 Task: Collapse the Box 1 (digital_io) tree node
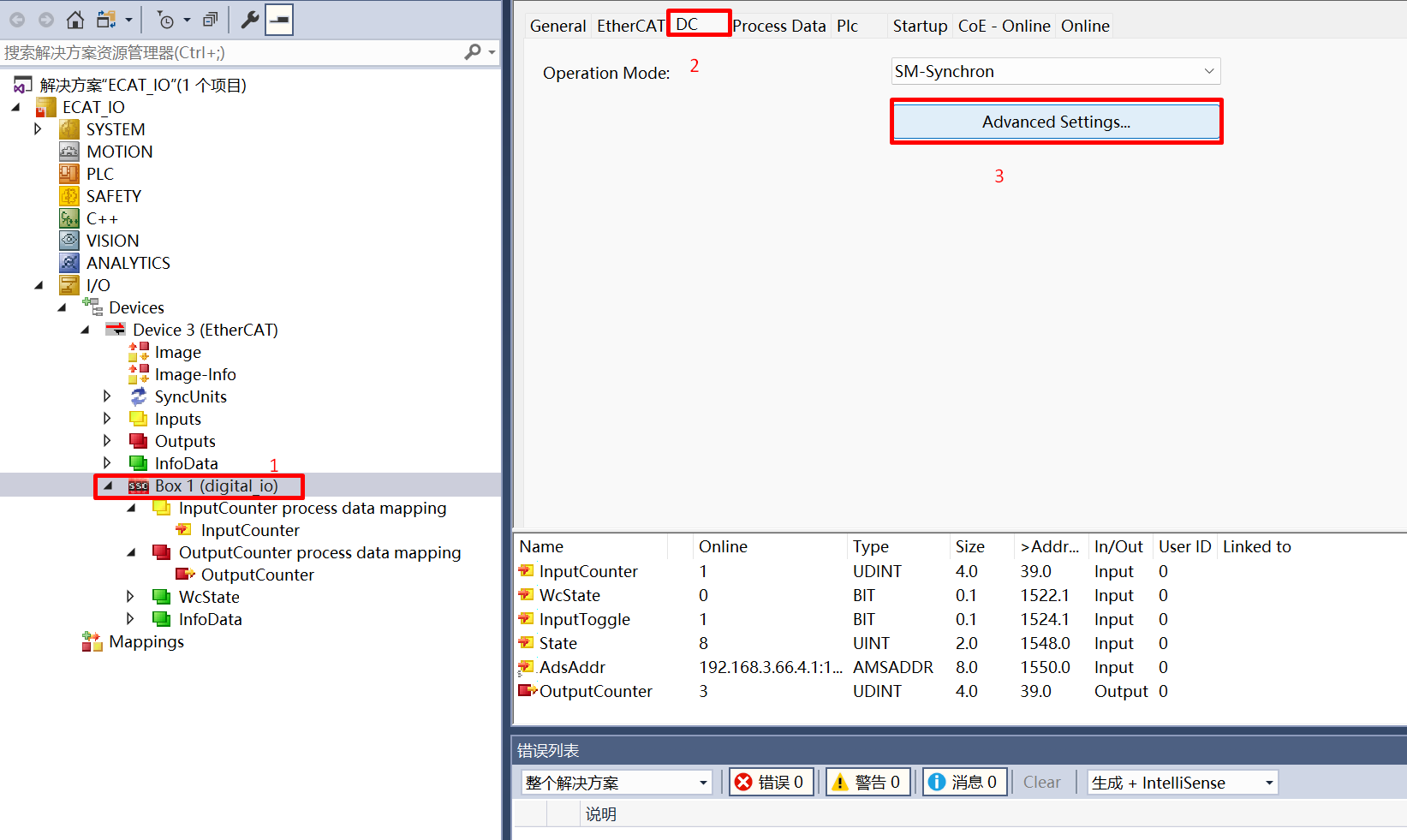pos(108,485)
